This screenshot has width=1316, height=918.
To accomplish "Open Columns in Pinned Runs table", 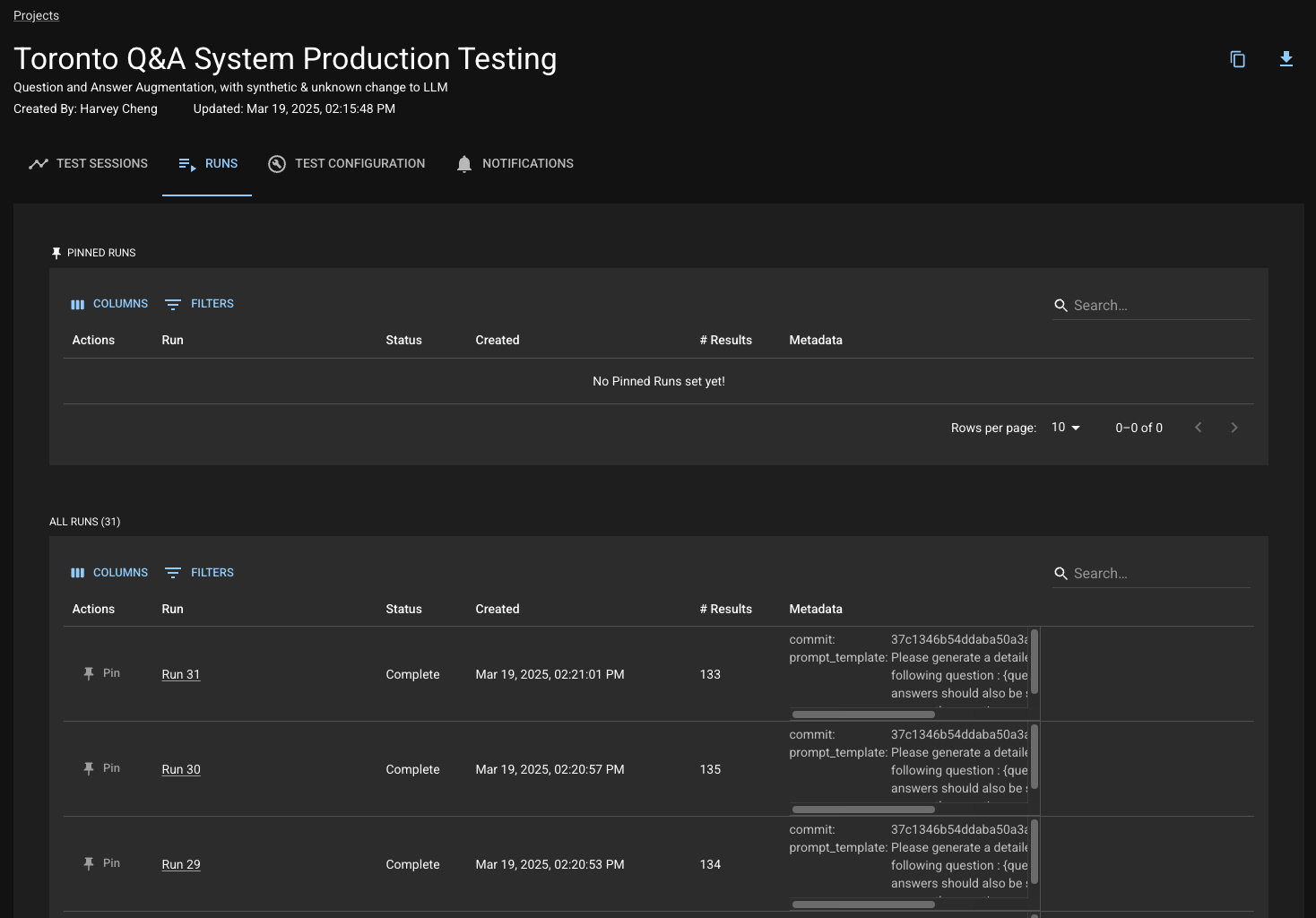I will [109, 304].
